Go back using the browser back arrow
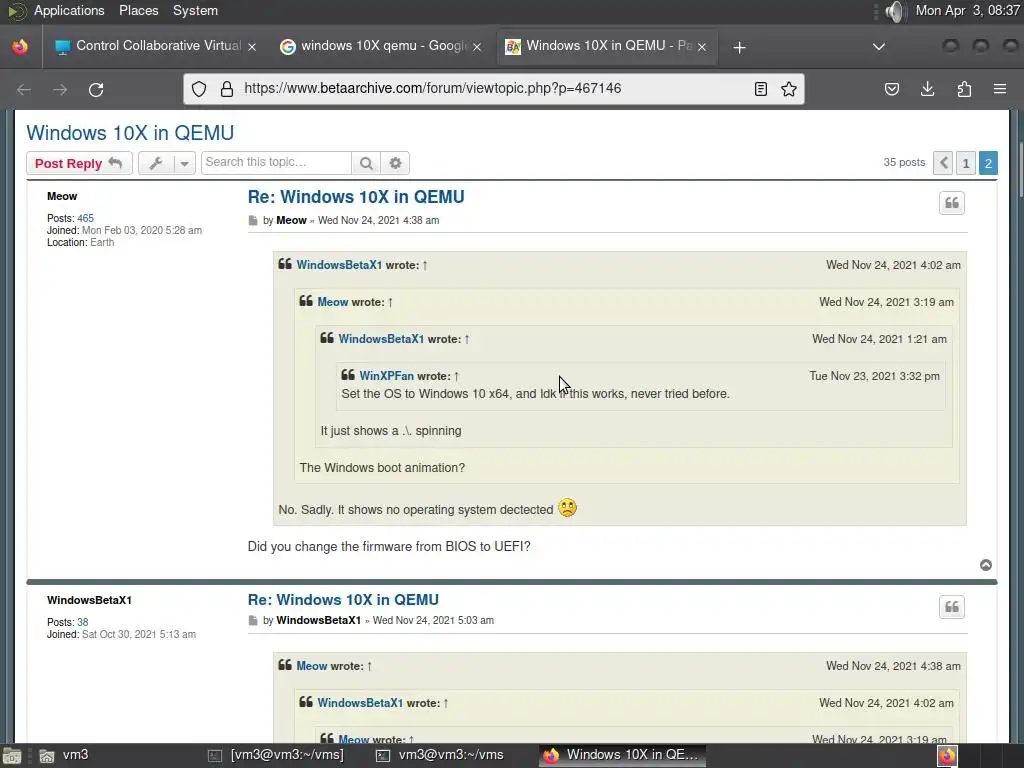This screenshot has height=768, width=1024. 24,89
